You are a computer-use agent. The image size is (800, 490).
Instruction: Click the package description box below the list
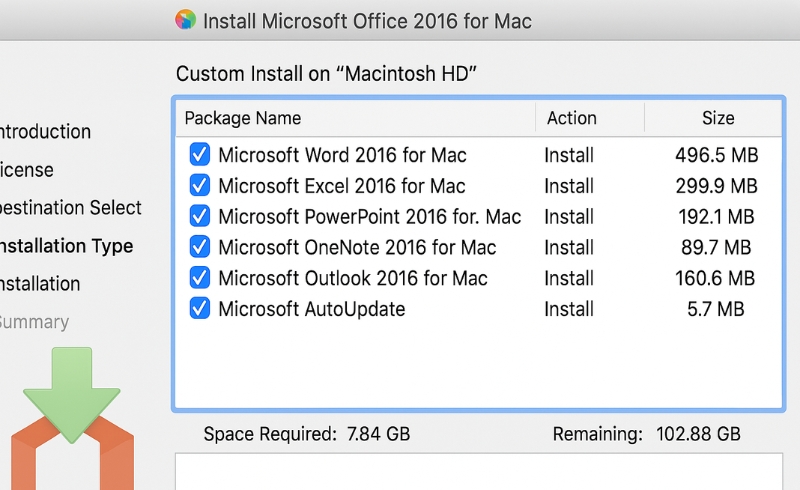479,472
